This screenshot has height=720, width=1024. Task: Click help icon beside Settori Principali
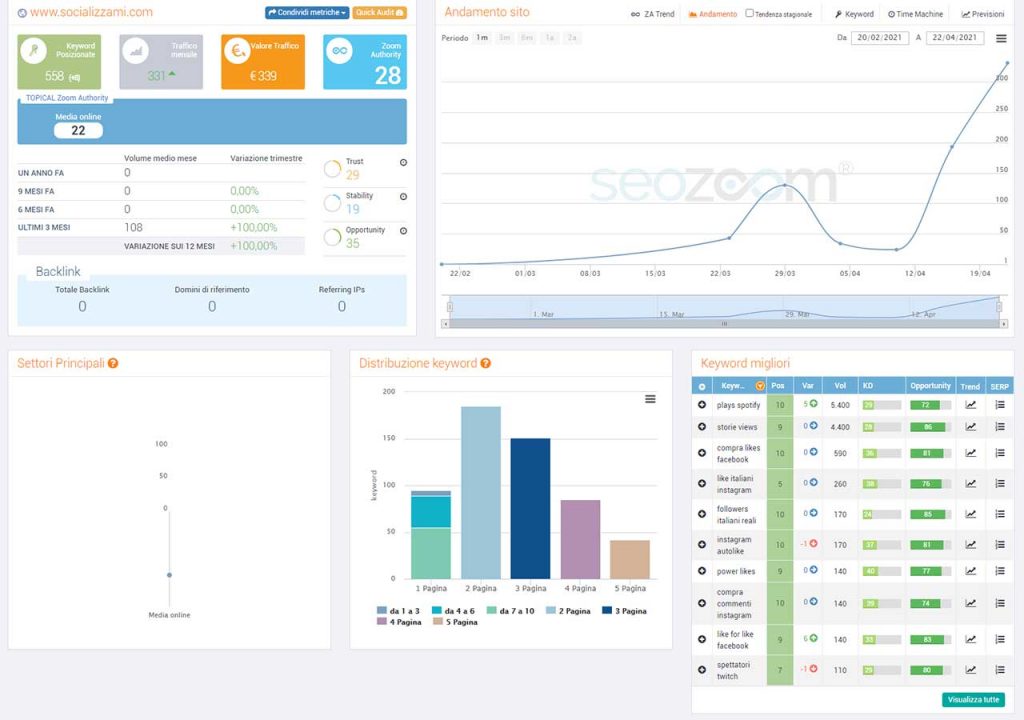[x=113, y=363]
